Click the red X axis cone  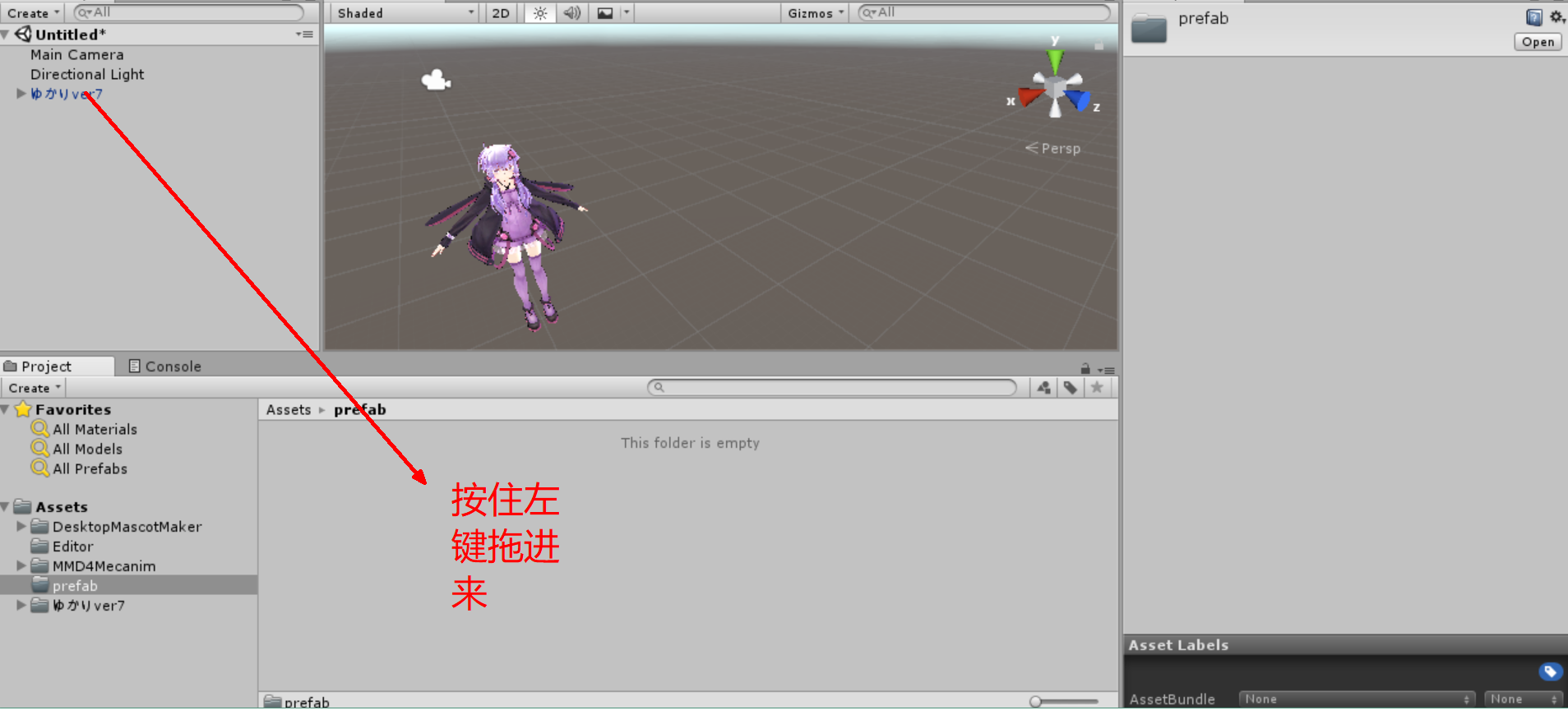pyautogui.click(x=1030, y=97)
